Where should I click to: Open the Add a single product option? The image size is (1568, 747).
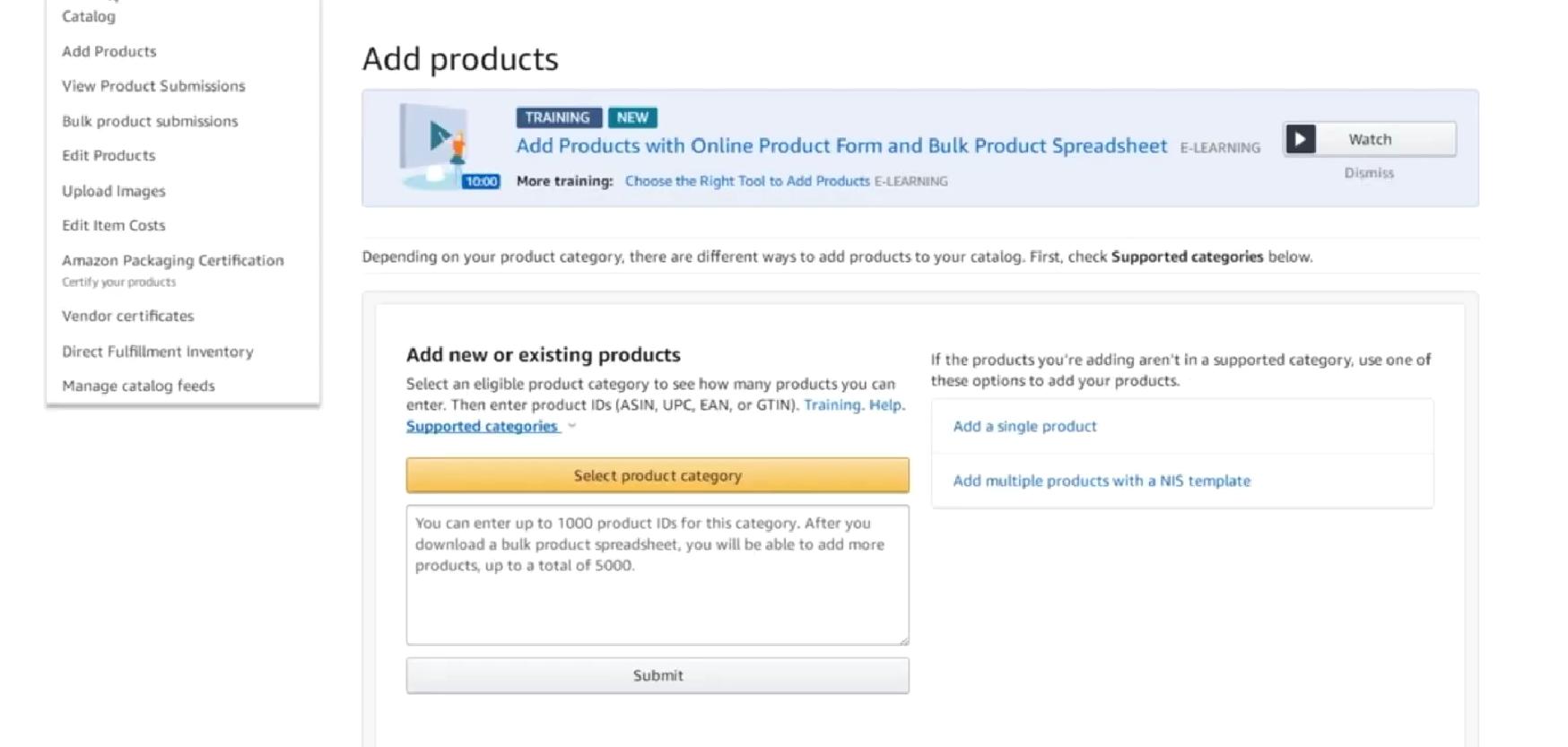pos(1024,426)
